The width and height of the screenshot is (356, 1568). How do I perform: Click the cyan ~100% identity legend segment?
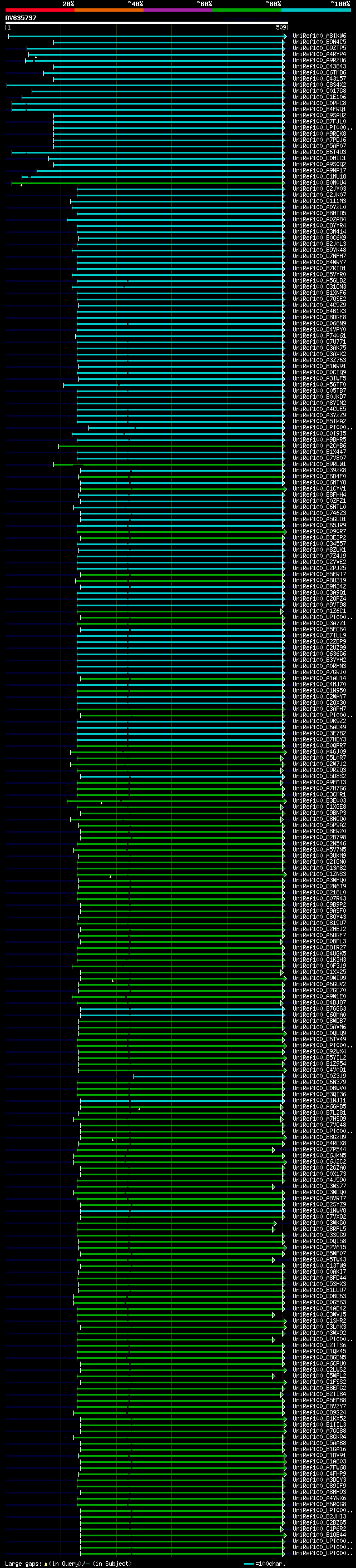point(317,10)
